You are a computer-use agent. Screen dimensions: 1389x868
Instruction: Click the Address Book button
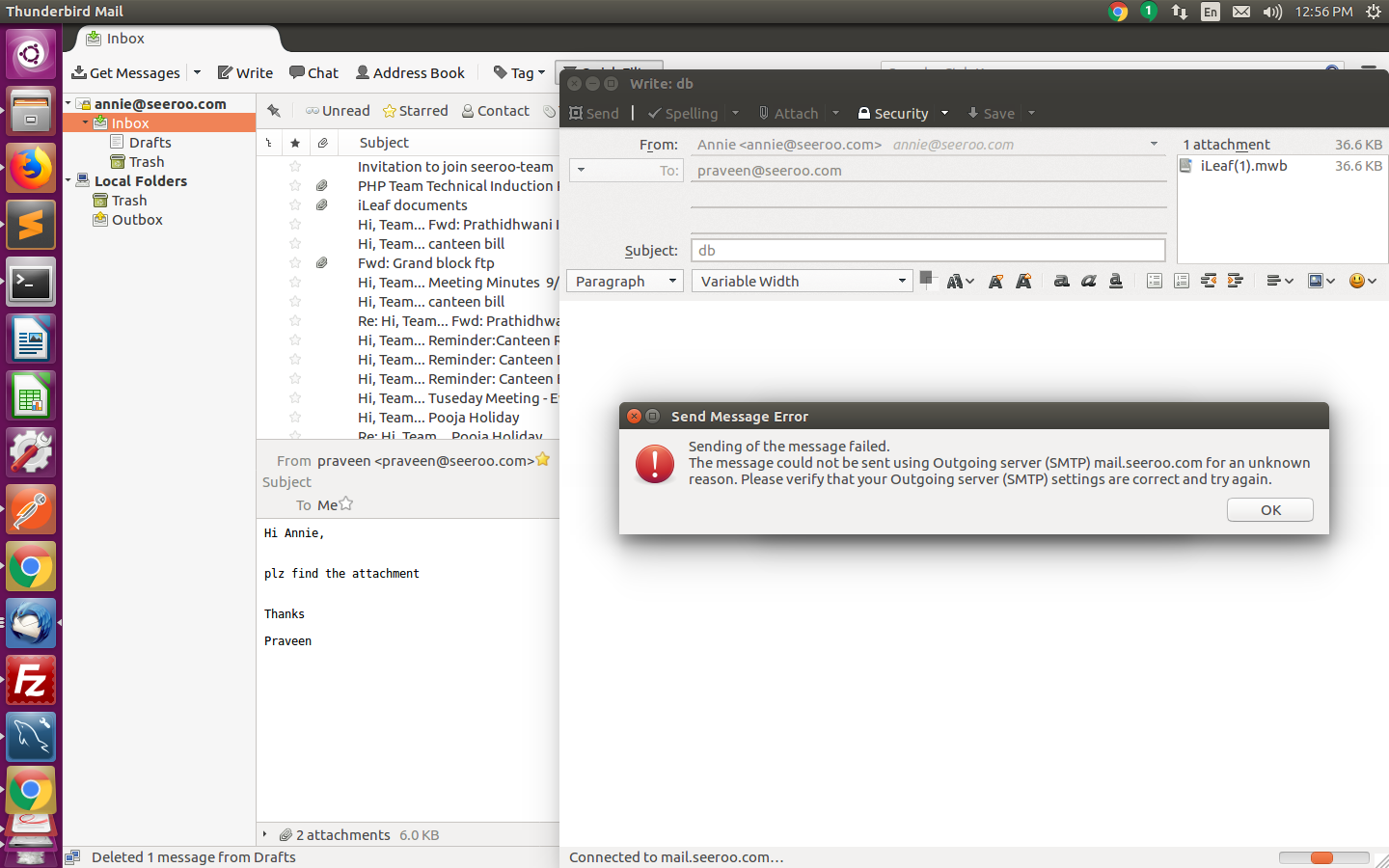(x=410, y=72)
